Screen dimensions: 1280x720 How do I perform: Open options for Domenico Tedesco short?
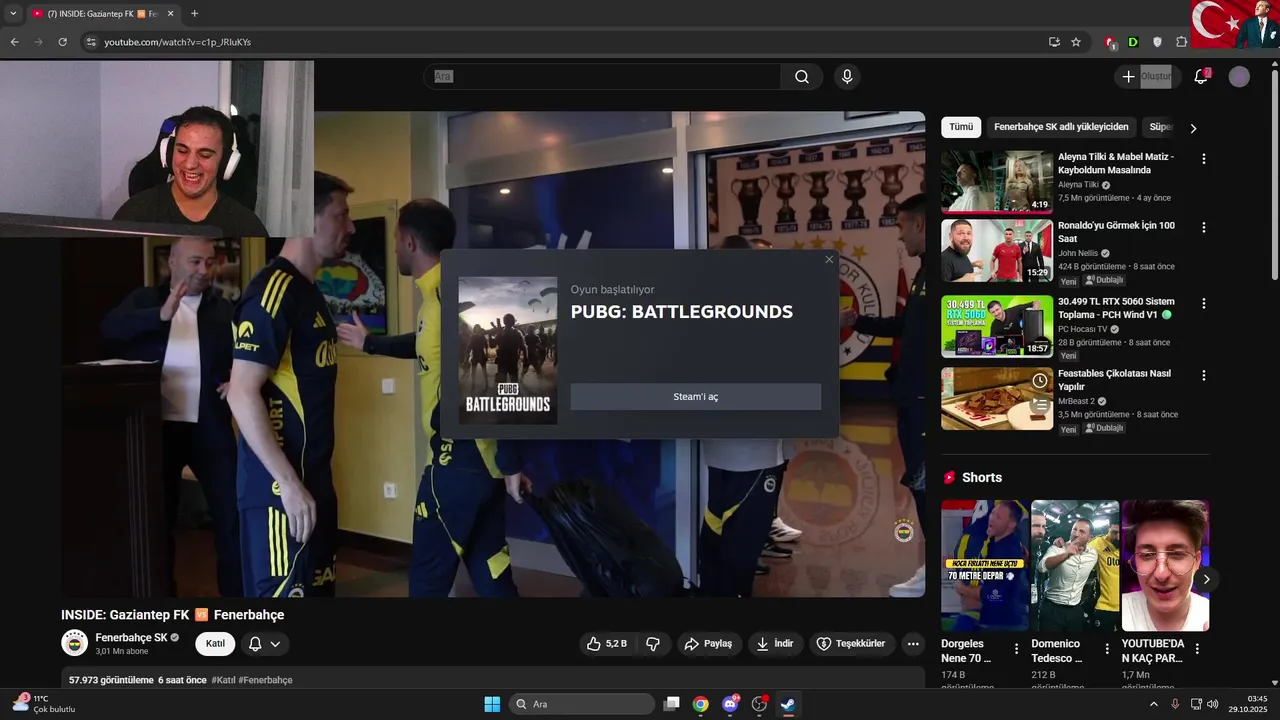1107,649
